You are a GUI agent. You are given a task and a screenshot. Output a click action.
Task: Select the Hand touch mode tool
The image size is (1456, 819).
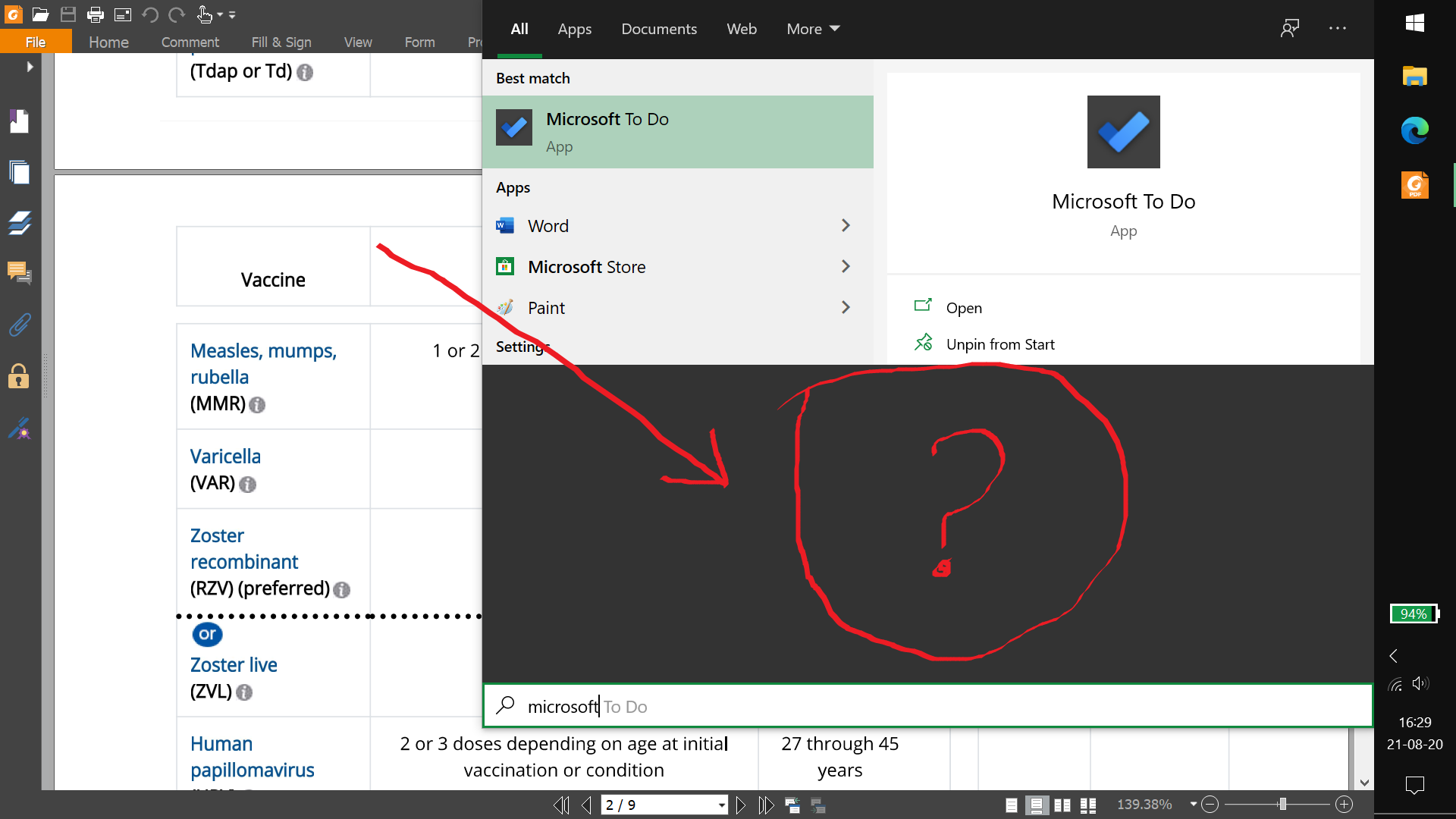(x=204, y=14)
